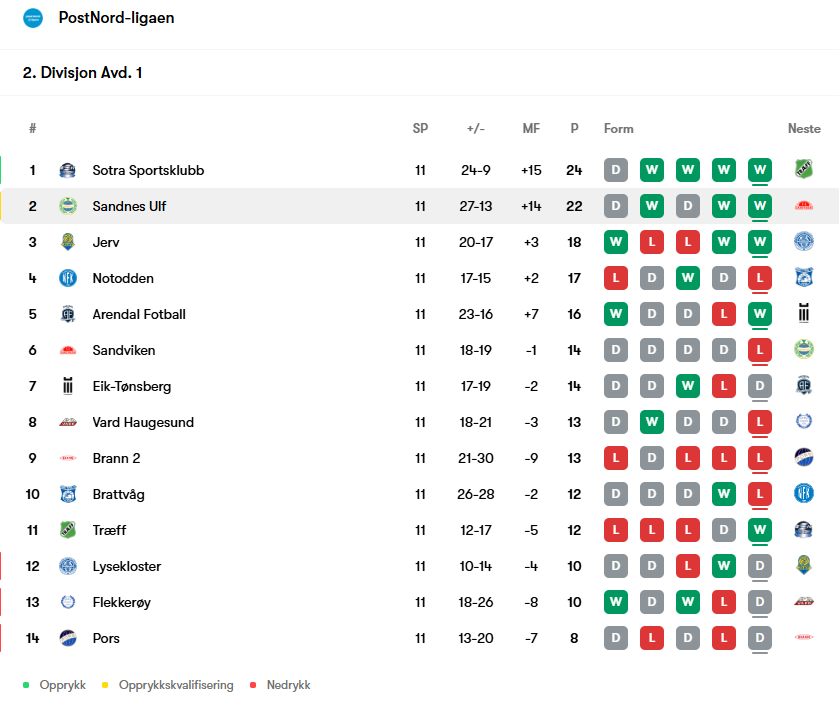Click the PostNord-ligaen title link
Viewport: 839px width, 701px height.
[116, 18]
